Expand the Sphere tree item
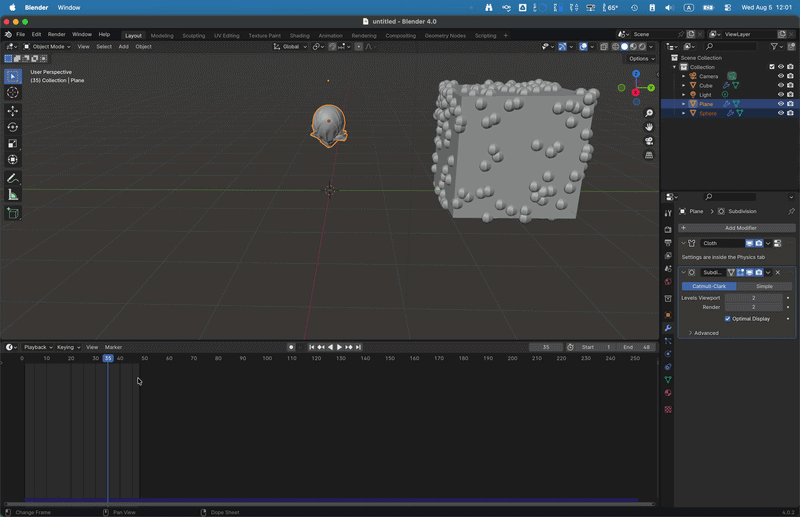The height and width of the screenshot is (517, 800). pyautogui.click(x=684, y=113)
